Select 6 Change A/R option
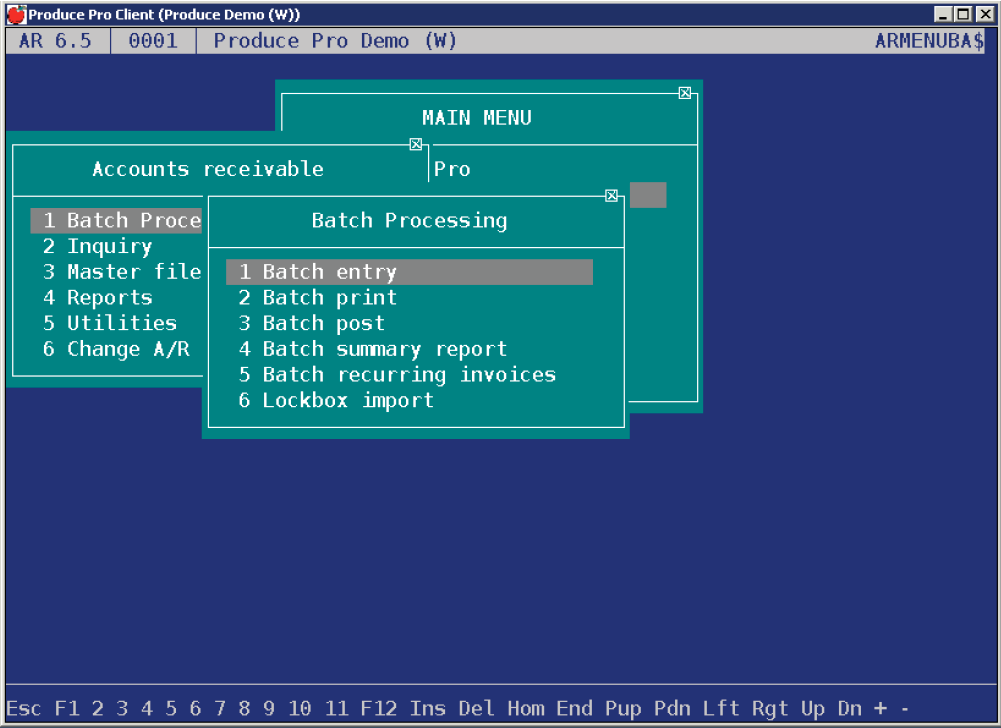The height and width of the screenshot is (728, 1001). tap(116, 349)
